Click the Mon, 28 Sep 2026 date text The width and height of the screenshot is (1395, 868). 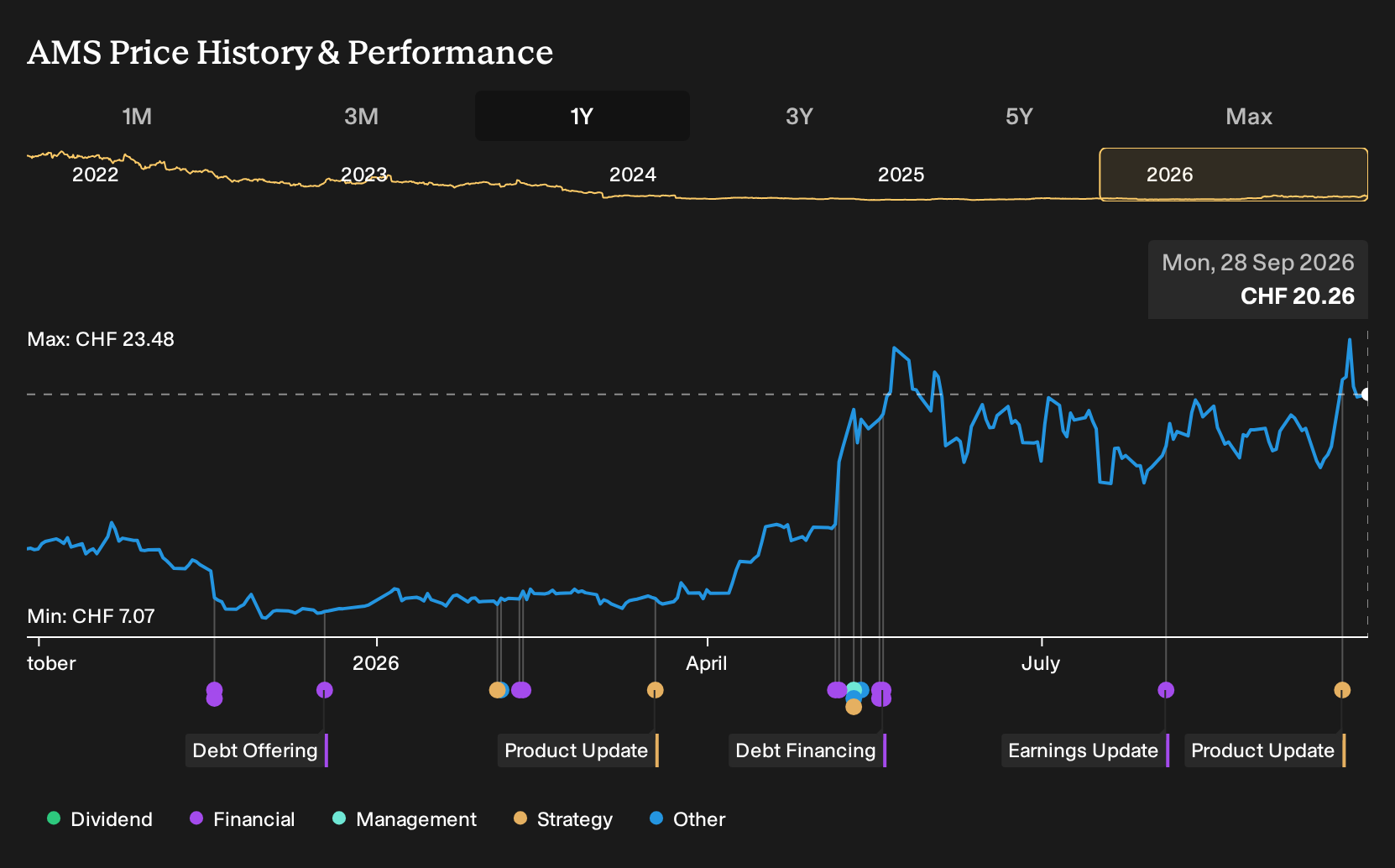pos(1258,263)
